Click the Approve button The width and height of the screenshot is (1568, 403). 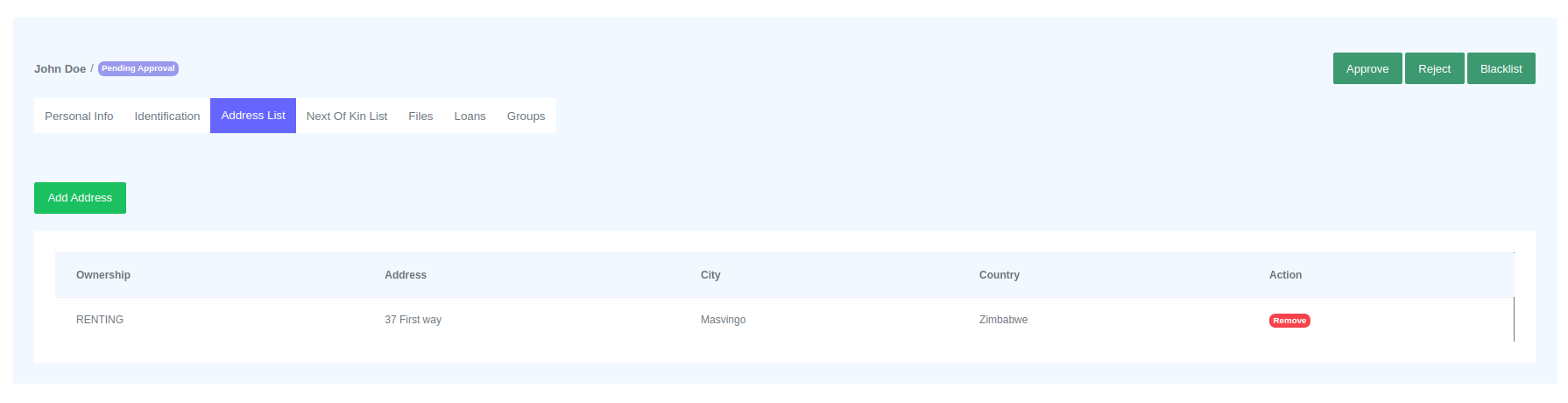point(1367,68)
